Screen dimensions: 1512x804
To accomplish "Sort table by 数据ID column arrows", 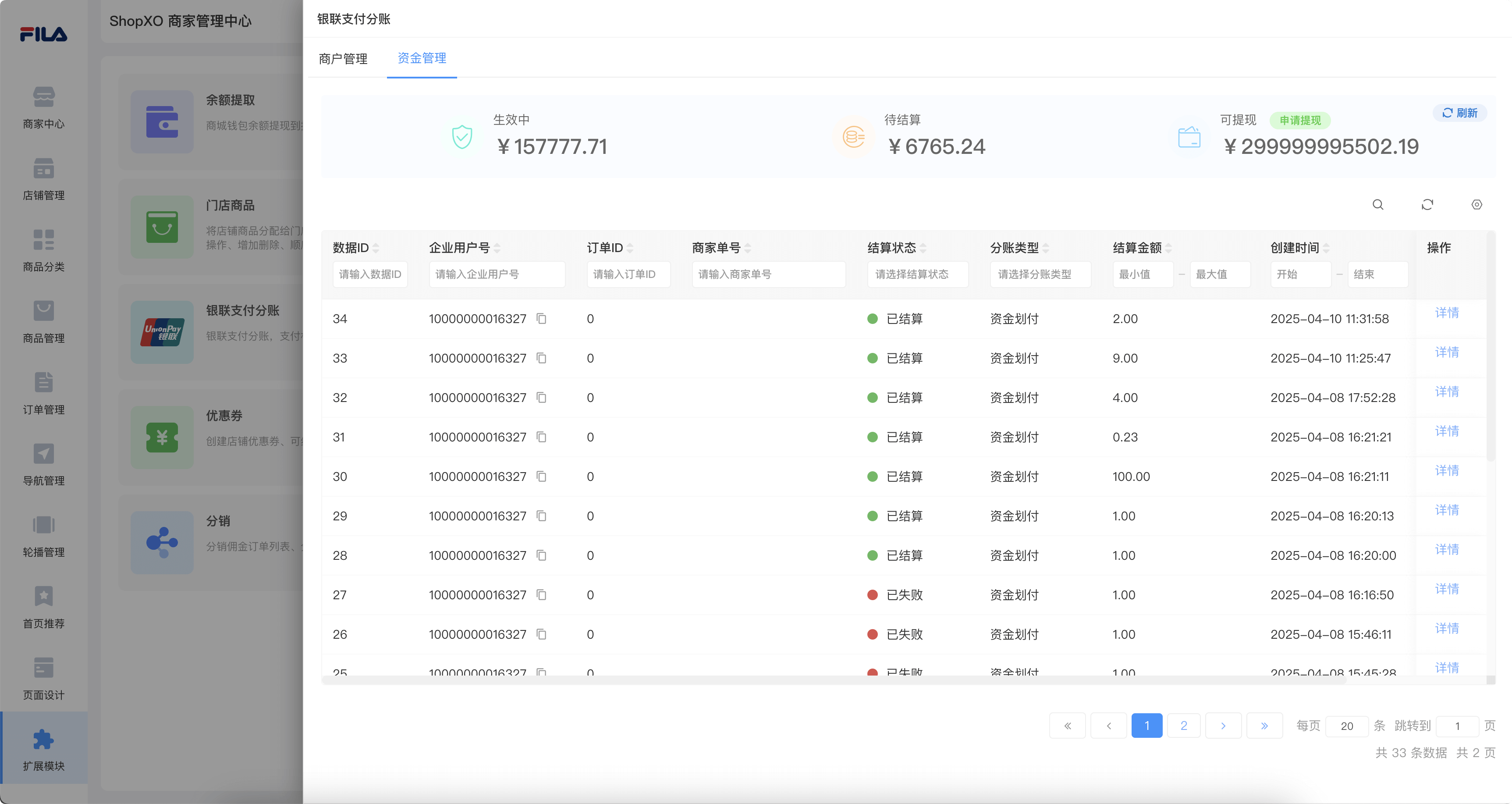I will [x=376, y=249].
